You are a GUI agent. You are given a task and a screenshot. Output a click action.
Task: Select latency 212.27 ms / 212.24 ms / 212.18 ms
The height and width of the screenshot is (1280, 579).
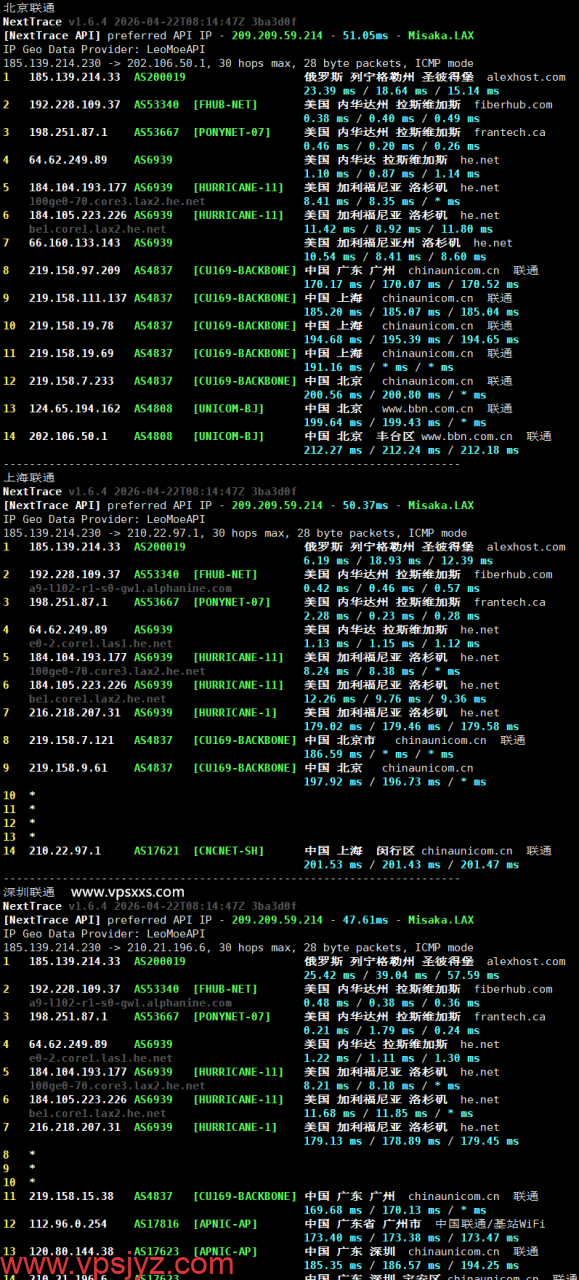411,450
